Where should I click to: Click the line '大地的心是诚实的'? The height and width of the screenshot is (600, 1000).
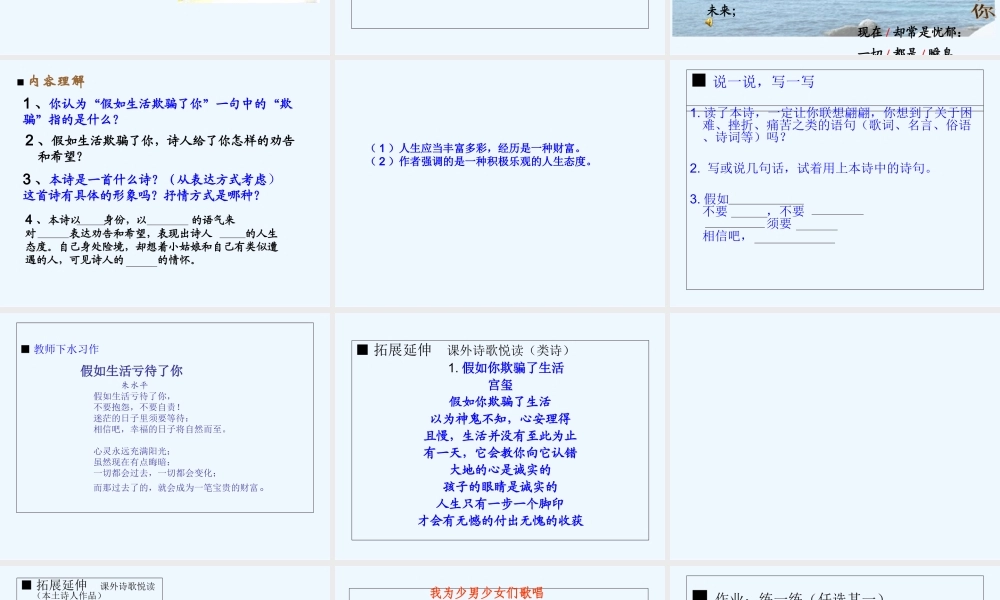pos(500,470)
